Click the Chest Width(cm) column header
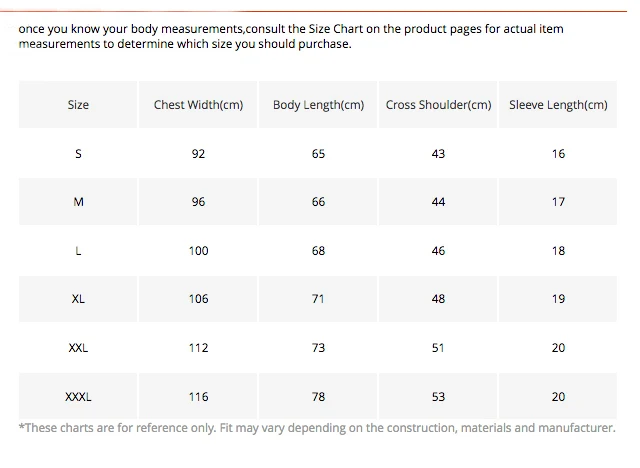The width and height of the screenshot is (640, 468). (198, 105)
